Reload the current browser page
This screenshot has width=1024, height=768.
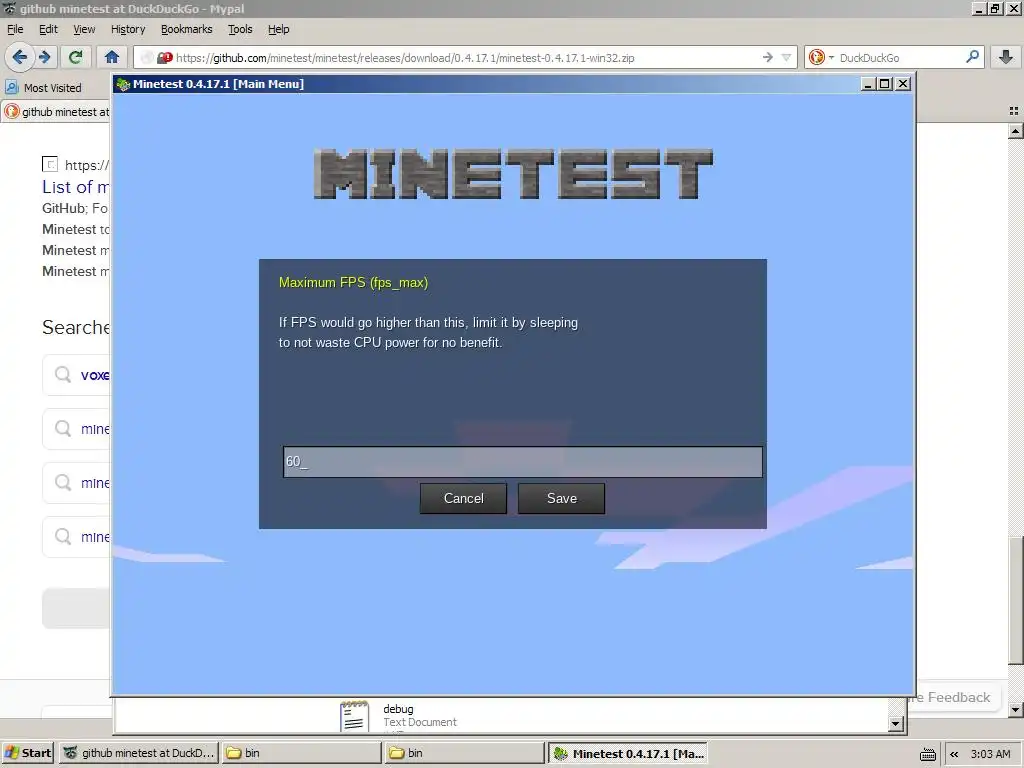75,57
